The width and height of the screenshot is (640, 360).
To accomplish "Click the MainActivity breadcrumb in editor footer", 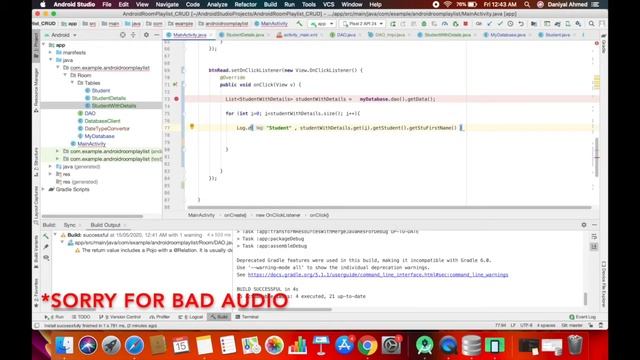I will [x=201, y=215].
